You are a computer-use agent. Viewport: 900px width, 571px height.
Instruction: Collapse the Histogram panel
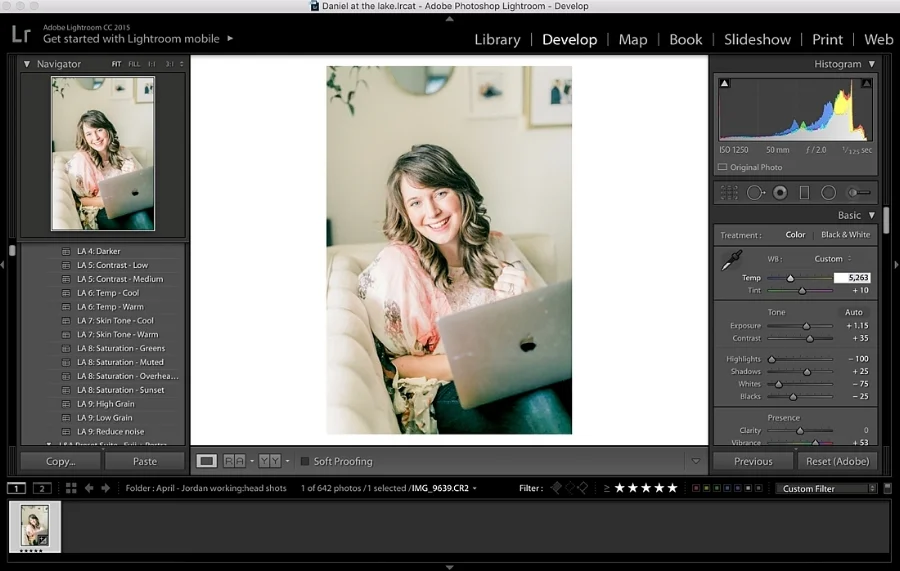(x=872, y=64)
